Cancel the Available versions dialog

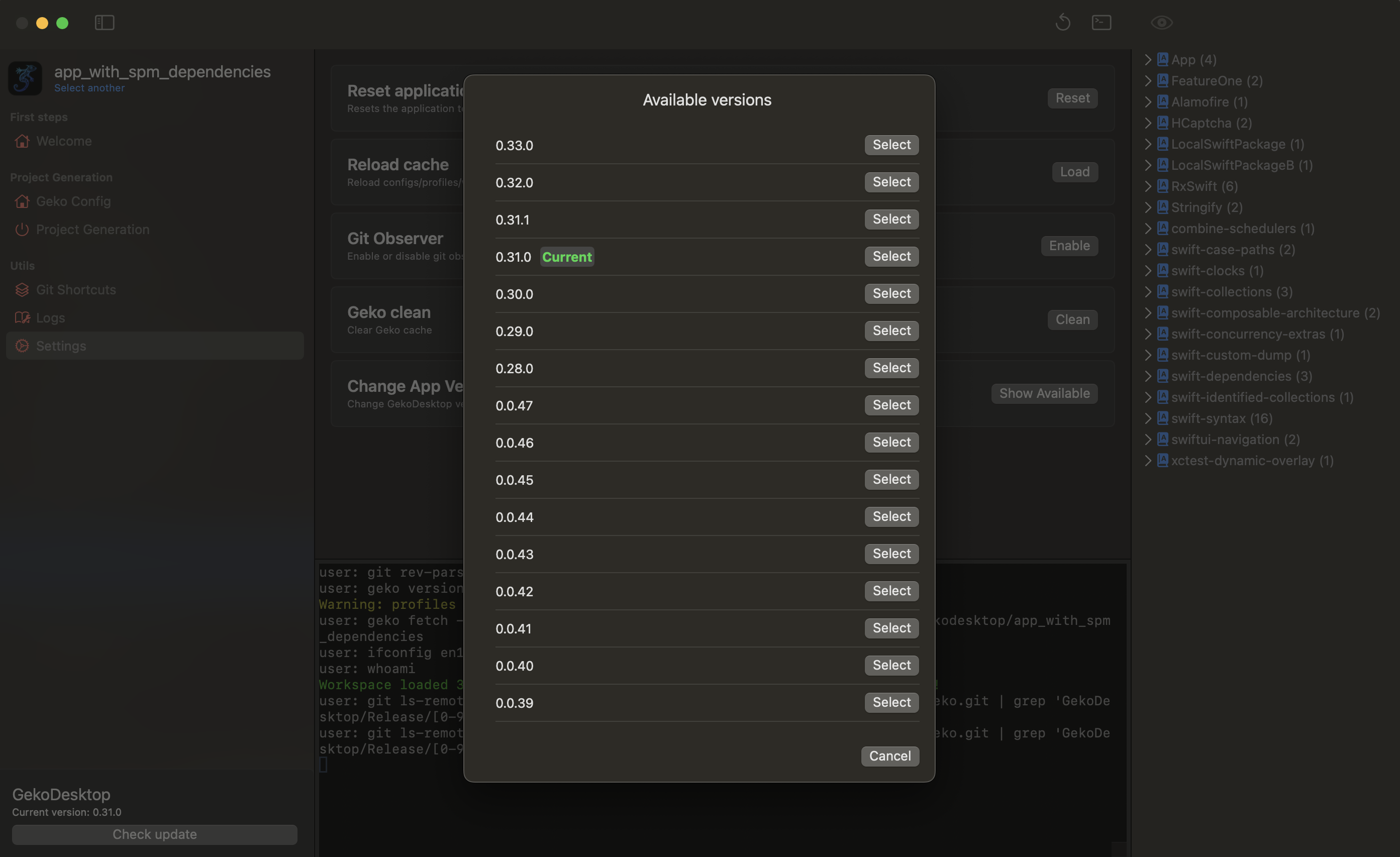(889, 756)
